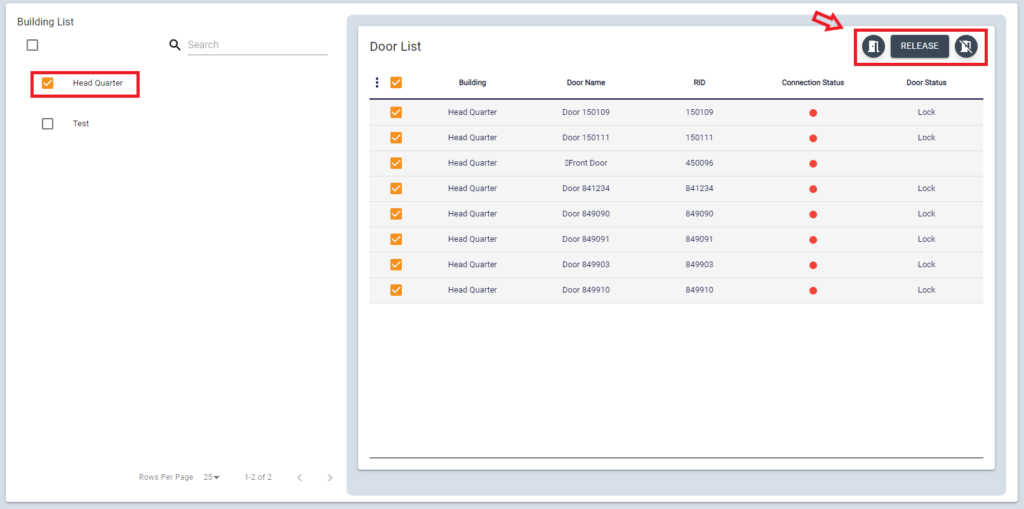
Task: Uncheck the Head Quarter building checkbox
Action: 47,83
